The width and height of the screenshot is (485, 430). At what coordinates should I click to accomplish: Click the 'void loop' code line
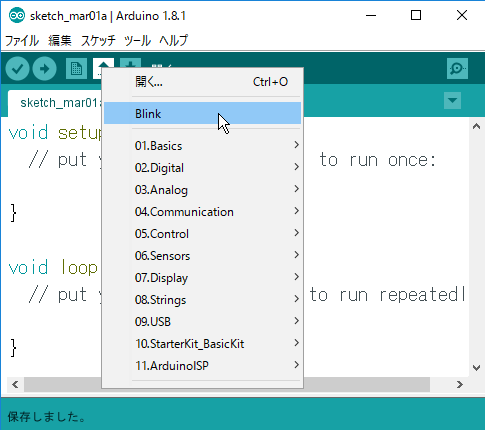coord(53,268)
